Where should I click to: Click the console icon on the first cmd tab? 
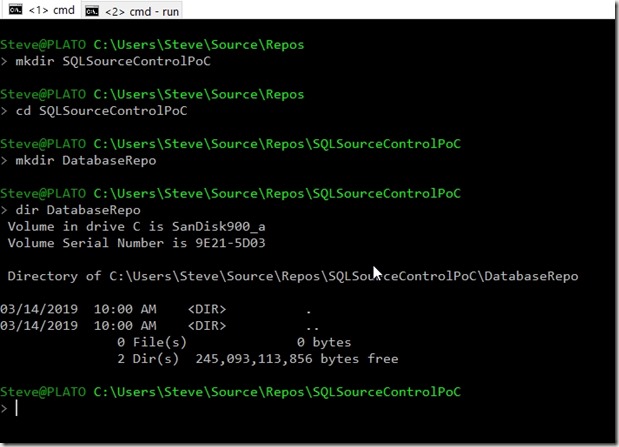pos(13,12)
